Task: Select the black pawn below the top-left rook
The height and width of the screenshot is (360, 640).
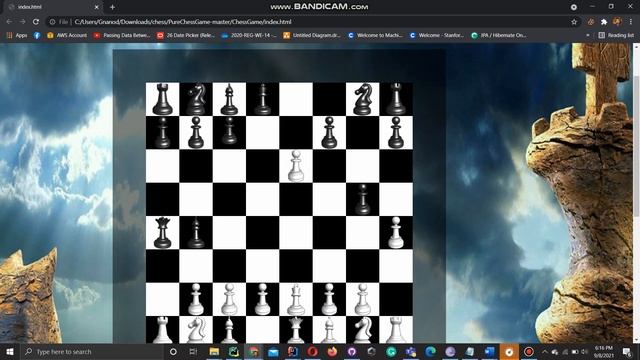Action: pos(162,133)
